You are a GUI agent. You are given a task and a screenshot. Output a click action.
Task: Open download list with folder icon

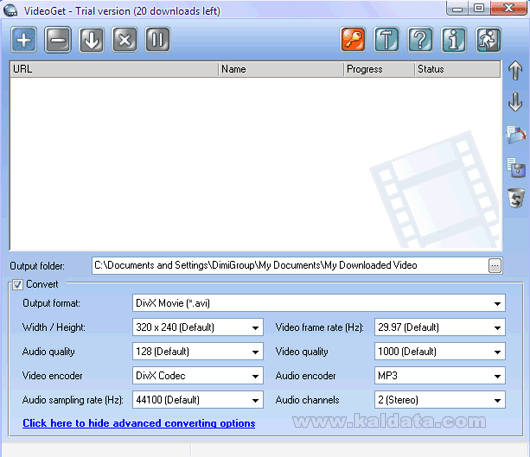coord(516,135)
